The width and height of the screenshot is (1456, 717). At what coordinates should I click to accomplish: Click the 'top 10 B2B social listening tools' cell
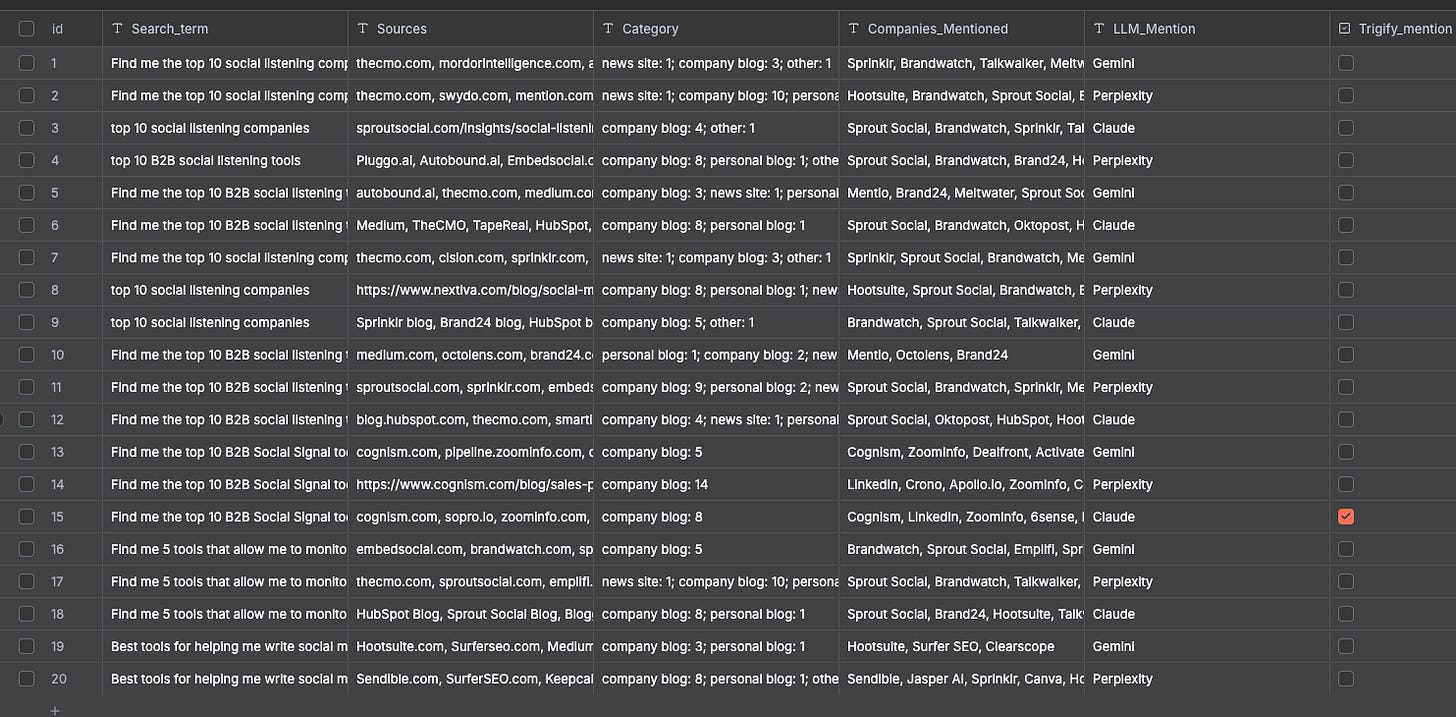(x=225, y=160)
